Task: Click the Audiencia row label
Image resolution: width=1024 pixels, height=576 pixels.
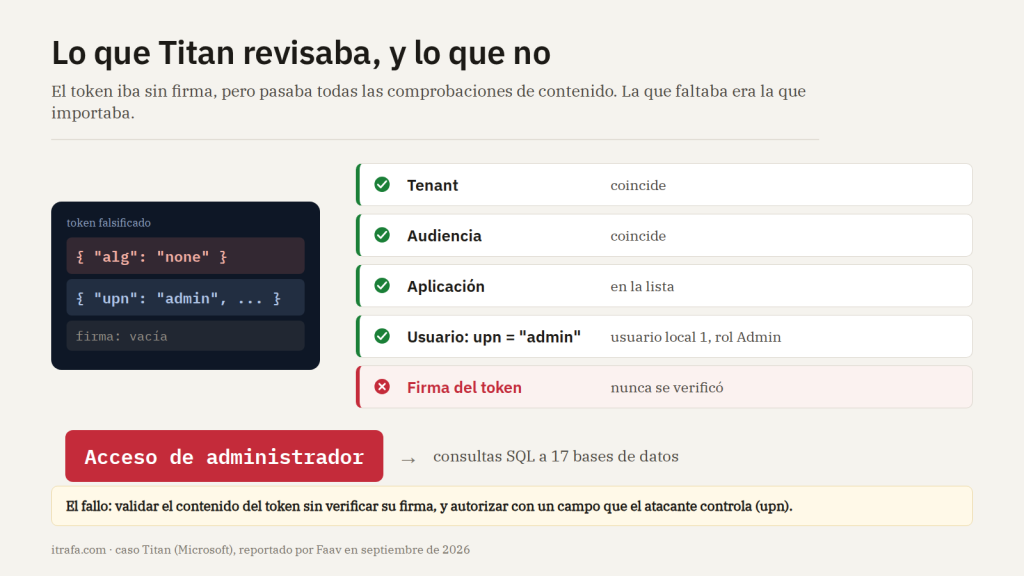Action: pyautogui.click(x=444, y=236)
